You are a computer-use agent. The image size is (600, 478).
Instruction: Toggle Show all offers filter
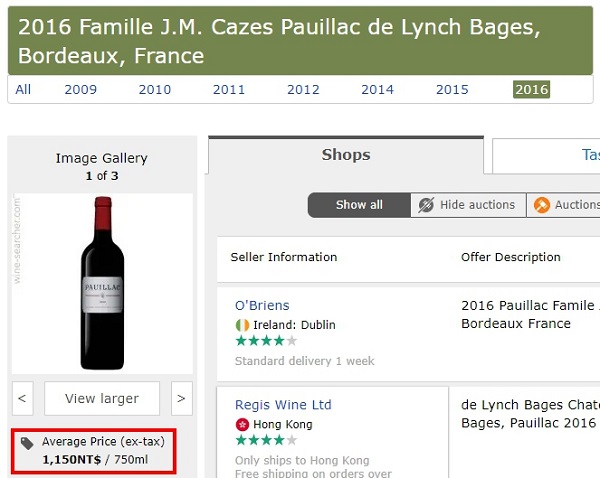[x=359, y=205]
